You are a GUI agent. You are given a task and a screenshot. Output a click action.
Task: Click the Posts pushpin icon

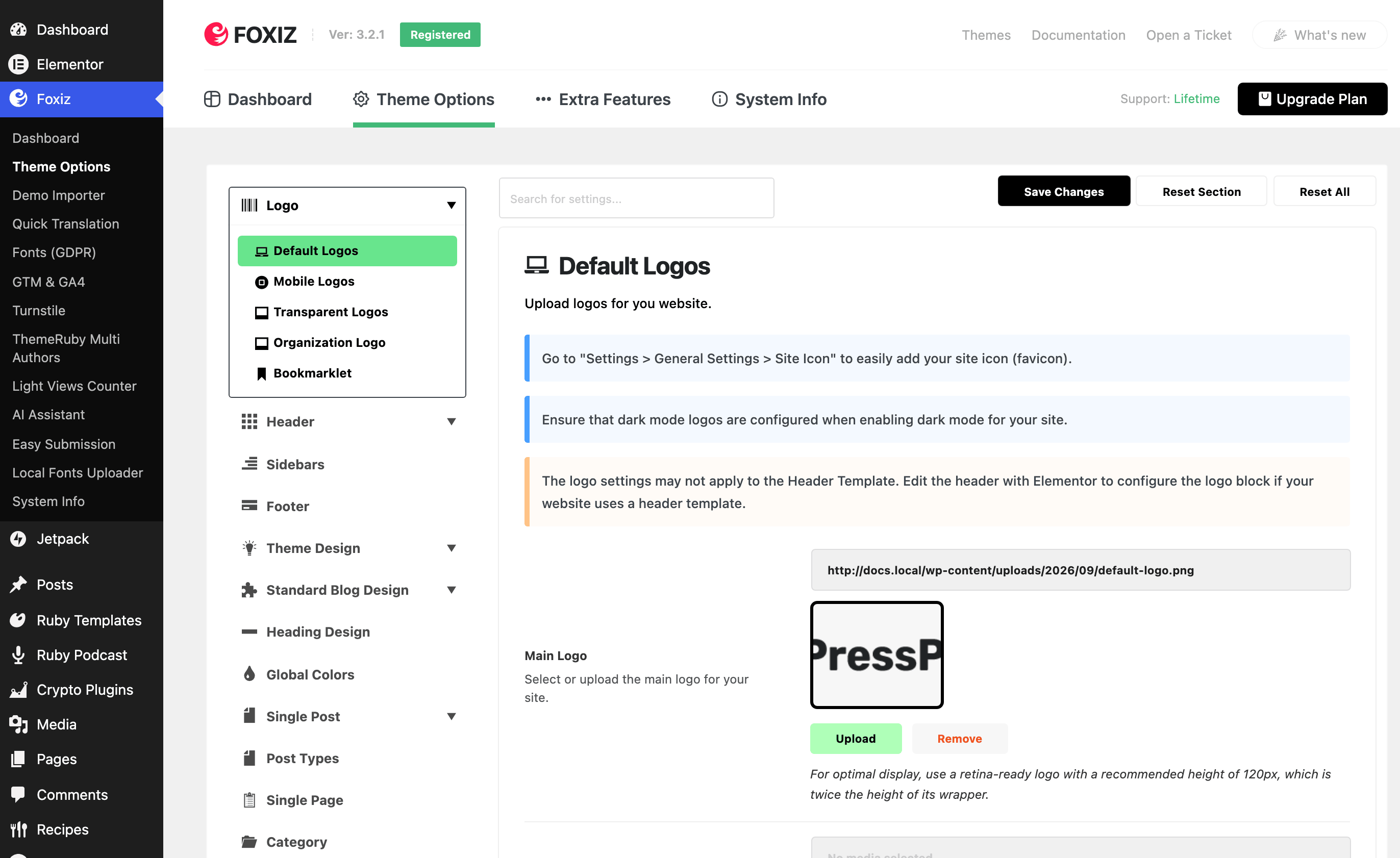point(18,584)
